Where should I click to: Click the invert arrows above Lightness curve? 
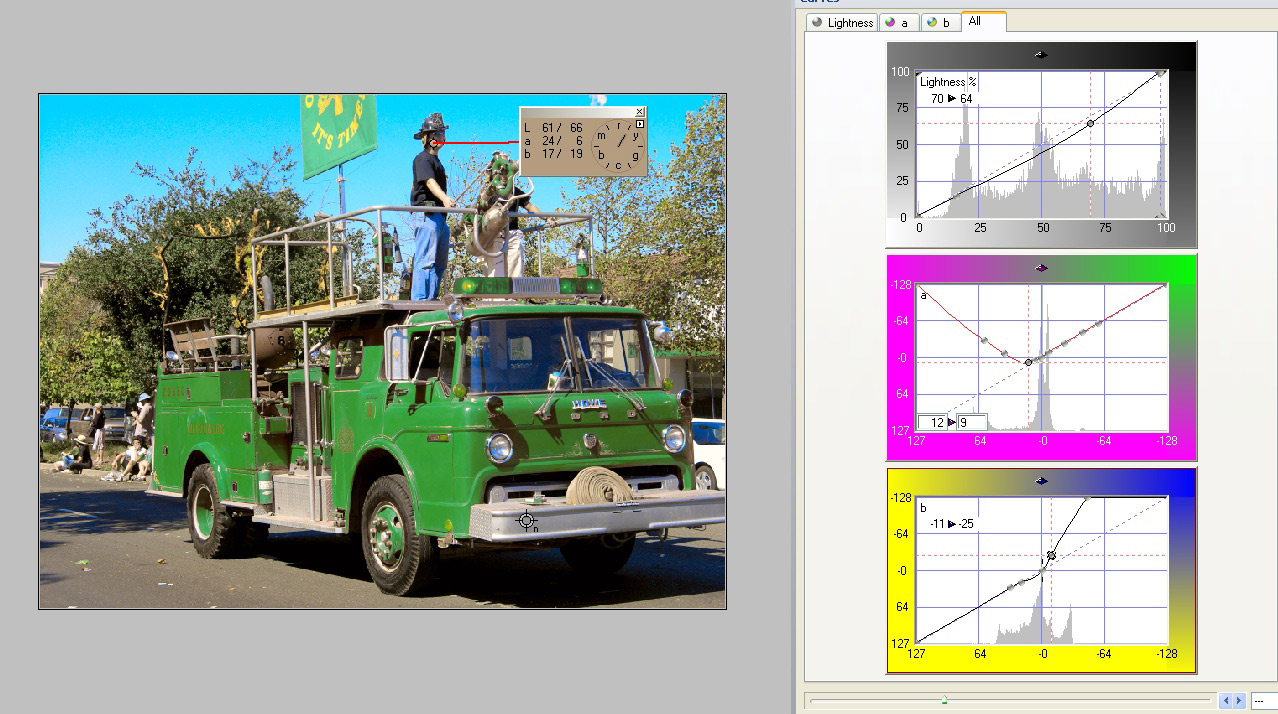click(1041, 55)
